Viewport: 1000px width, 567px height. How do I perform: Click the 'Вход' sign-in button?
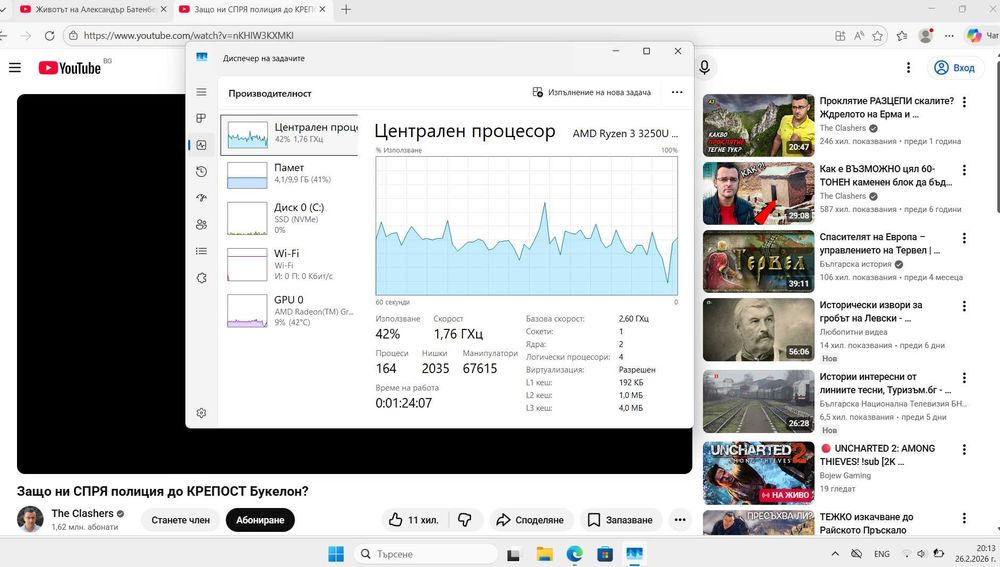coord(955,68)
